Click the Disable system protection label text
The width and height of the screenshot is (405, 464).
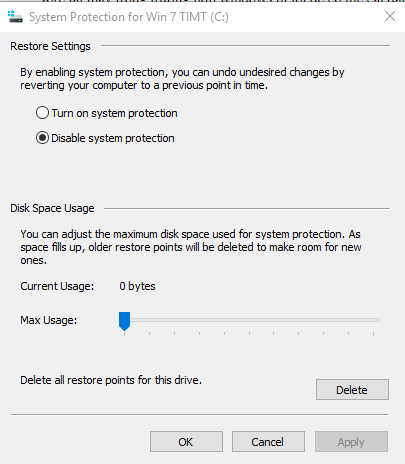[x=113, y=138]
